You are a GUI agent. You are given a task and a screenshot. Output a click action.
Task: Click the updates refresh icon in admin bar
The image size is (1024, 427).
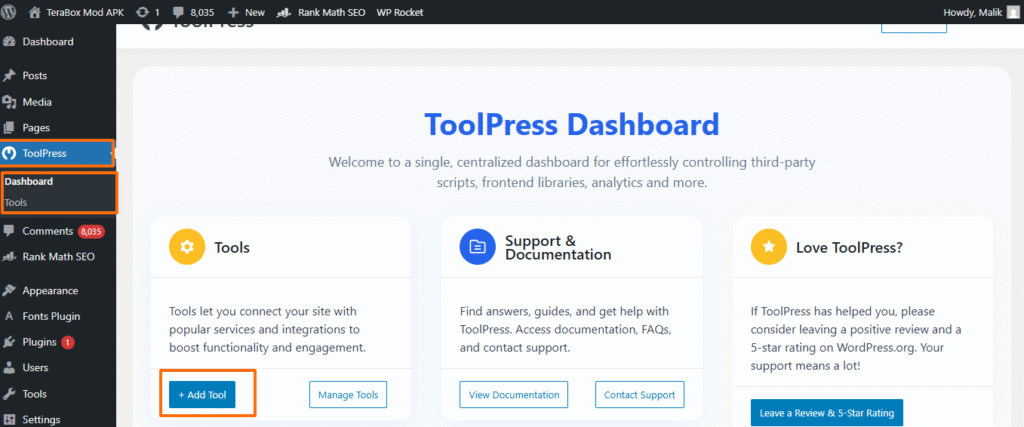pyautogui.click(x=142, y=12)
